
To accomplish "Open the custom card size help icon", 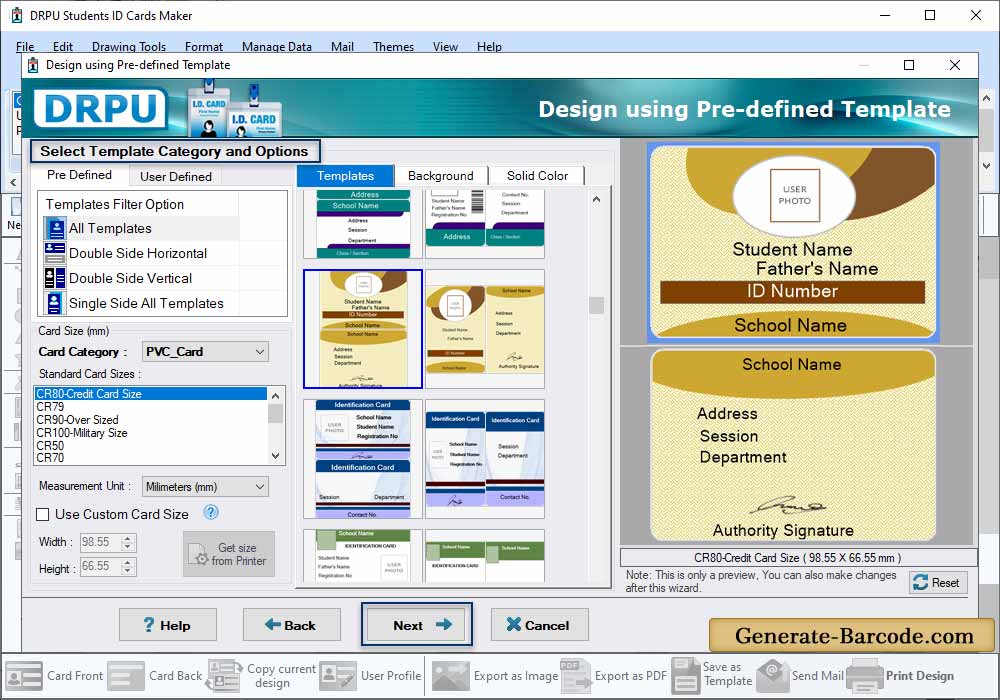I will [211, 512].
